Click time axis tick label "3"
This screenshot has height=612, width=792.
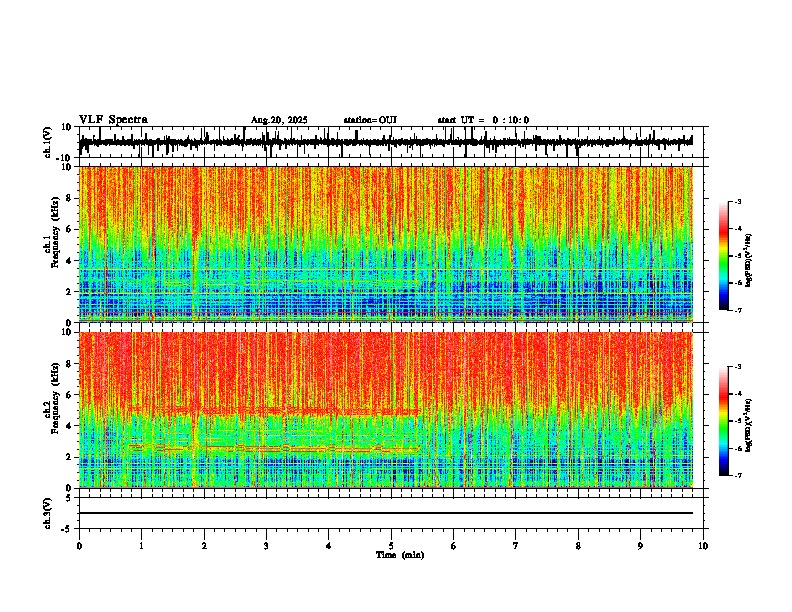(266, 546)
